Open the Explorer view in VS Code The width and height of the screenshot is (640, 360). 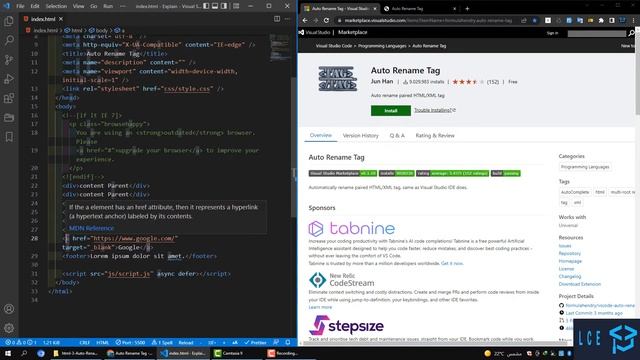click(9, 21)
